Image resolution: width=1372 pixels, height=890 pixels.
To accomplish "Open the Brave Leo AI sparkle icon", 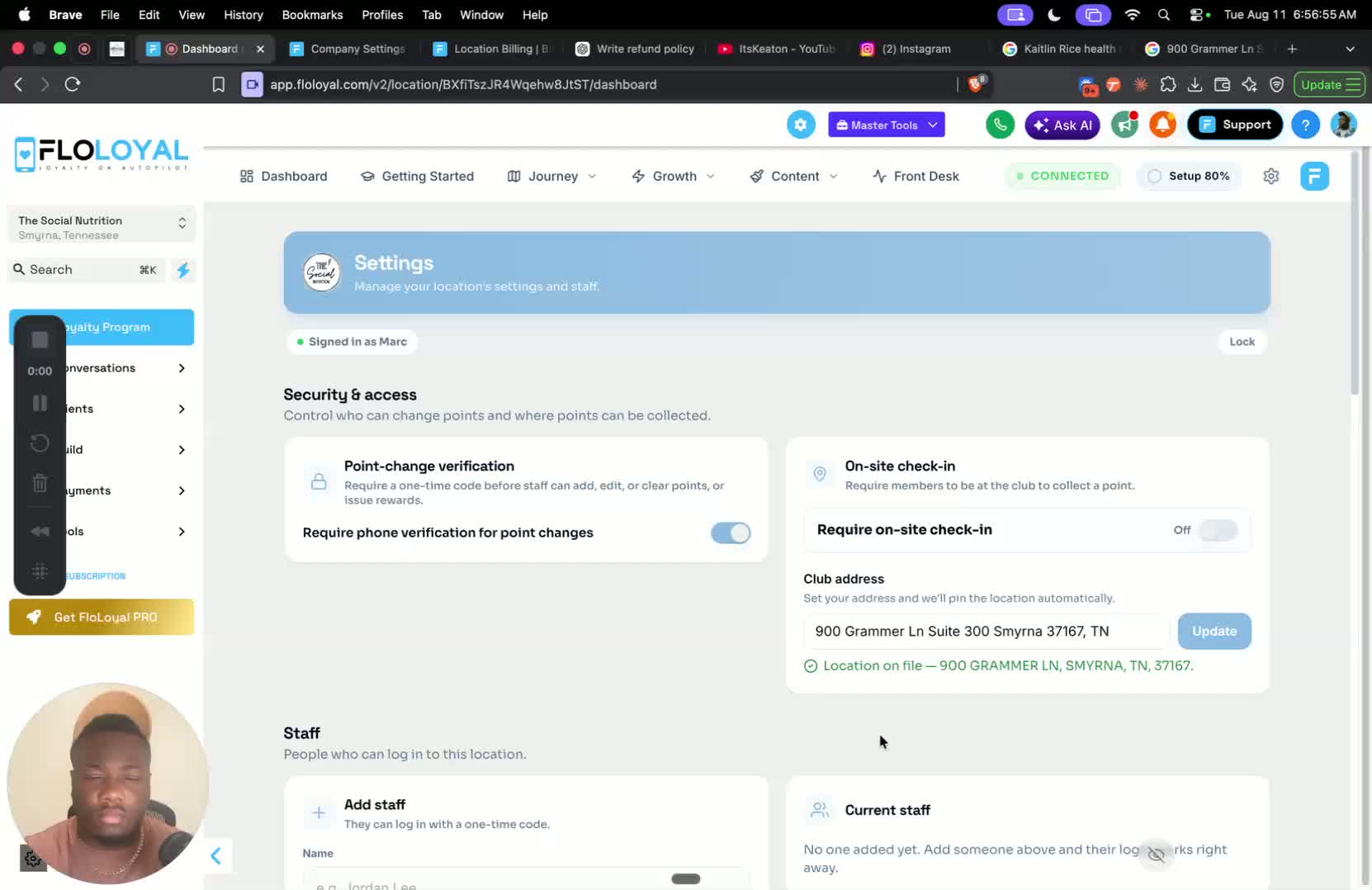I will pyautogui.click(x=1249, y=84).
